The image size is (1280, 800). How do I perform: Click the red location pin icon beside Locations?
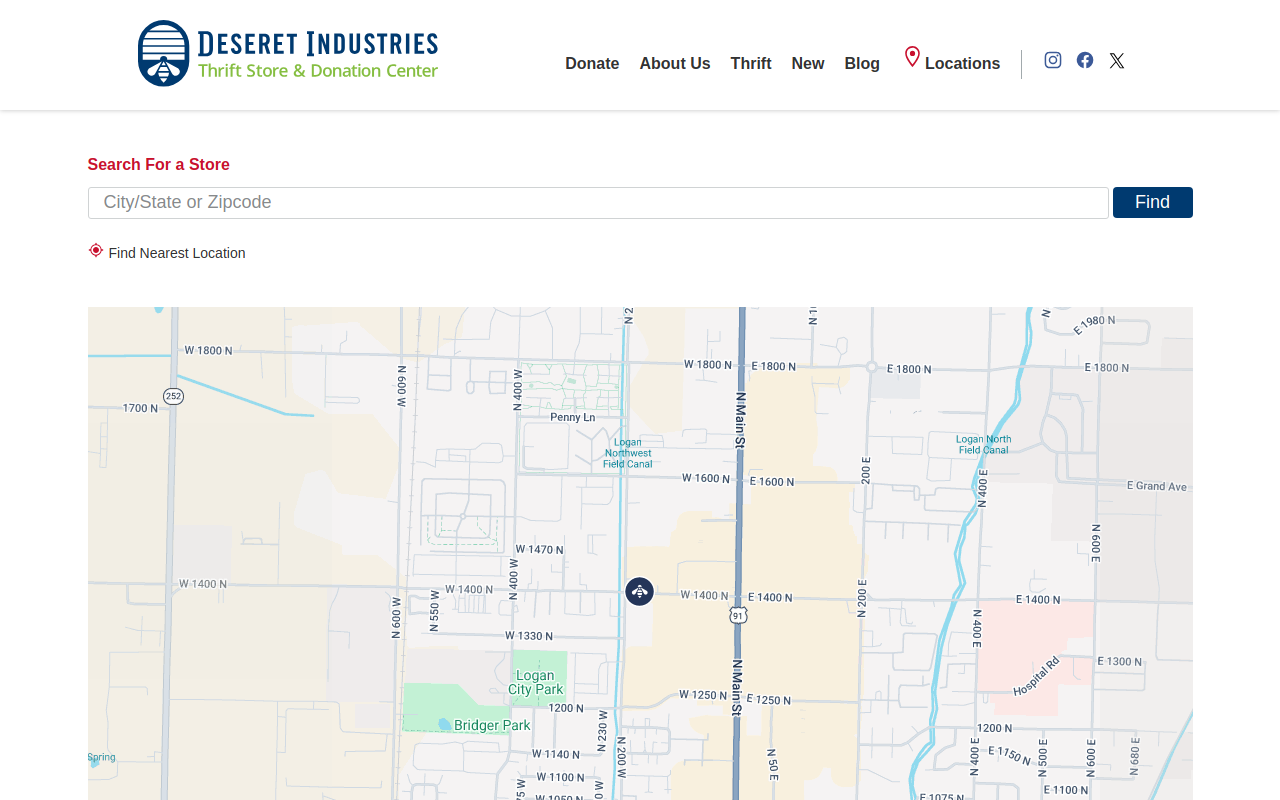(912, 57)
